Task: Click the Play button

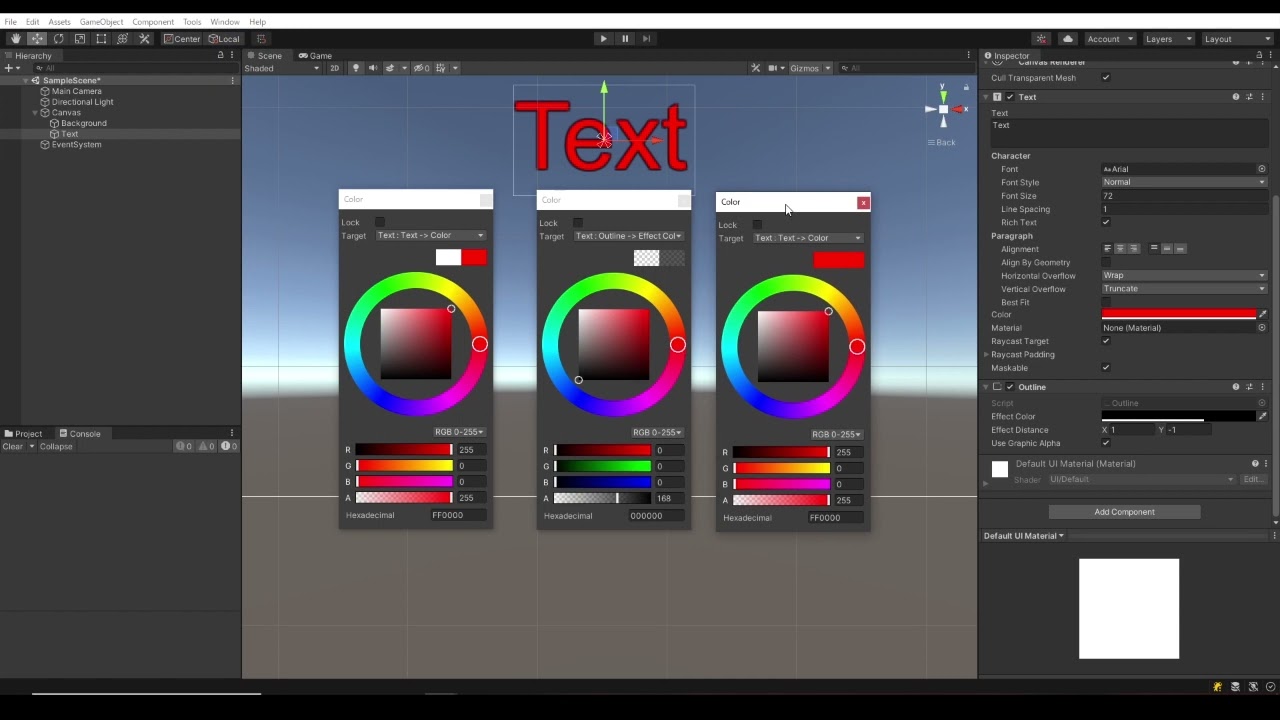Action: tap(603, 39)
